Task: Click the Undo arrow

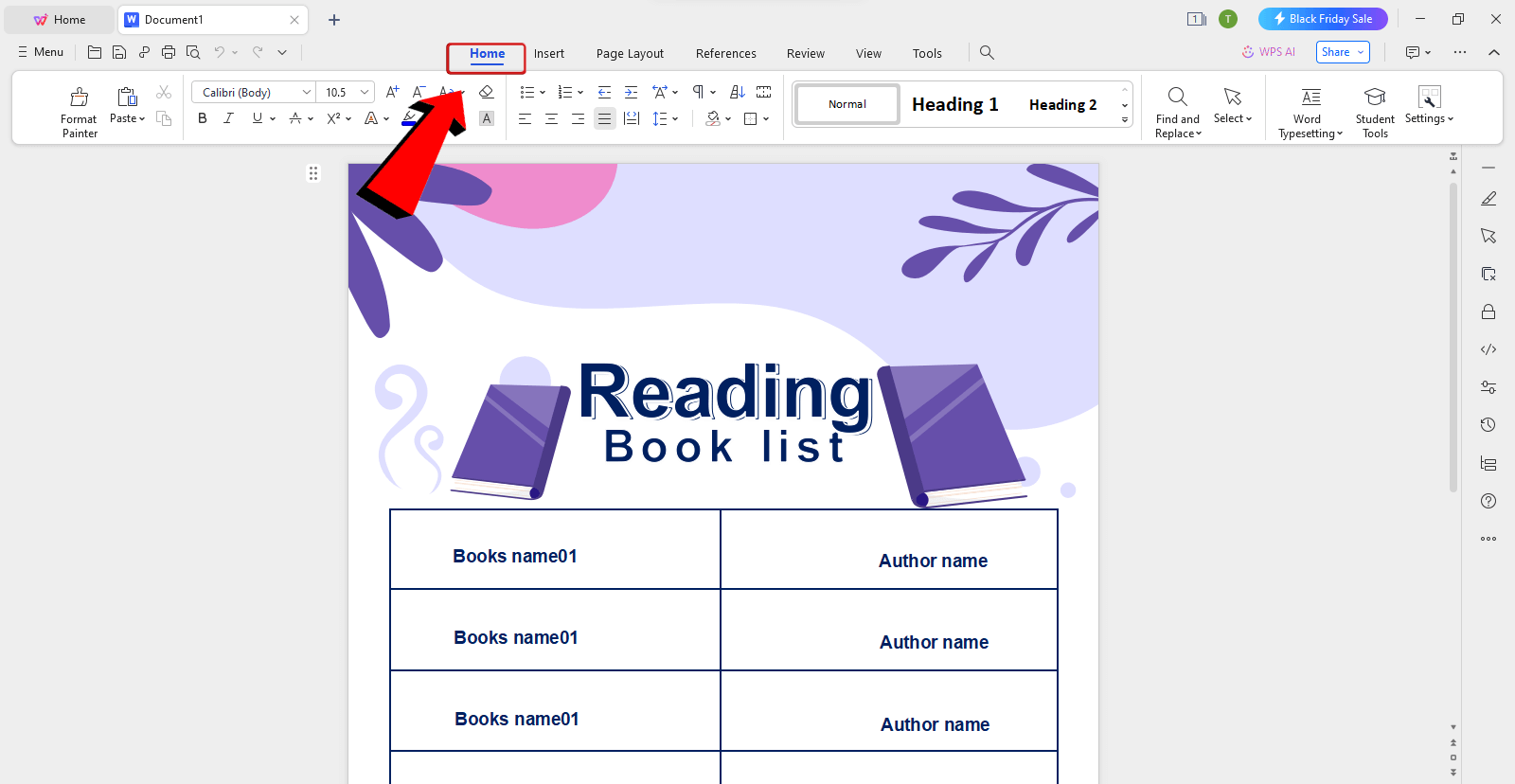Action: (x=220, y=52)
